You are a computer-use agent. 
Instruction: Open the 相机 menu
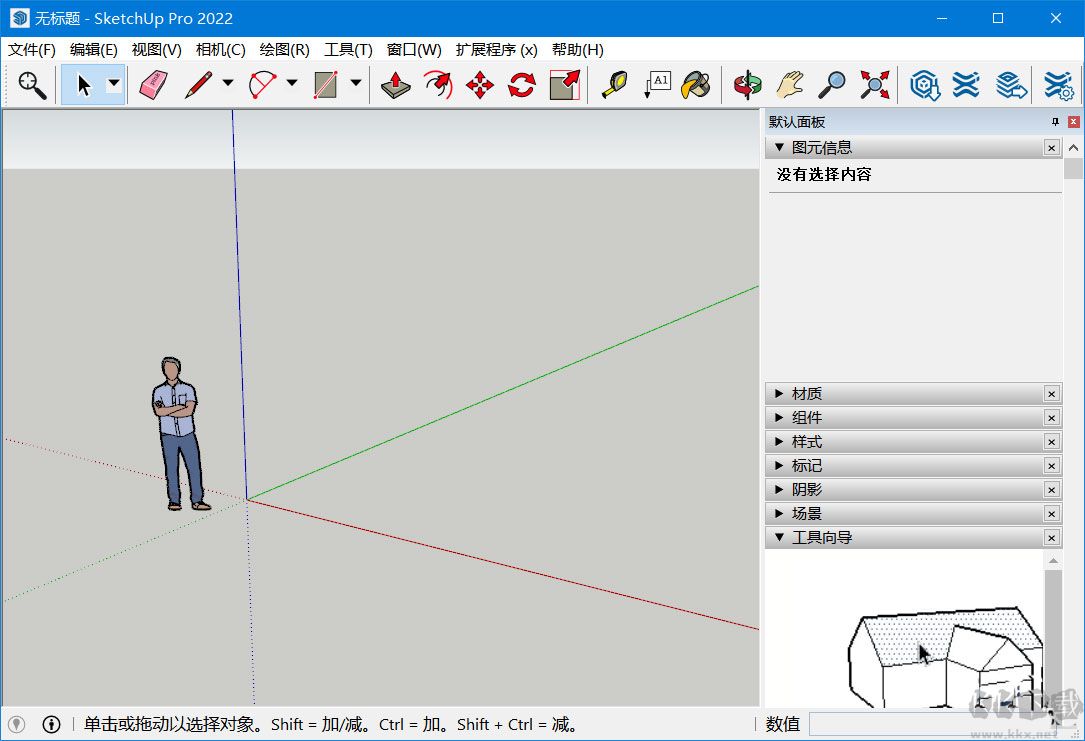pyautogui.click(x=219, y=49)
